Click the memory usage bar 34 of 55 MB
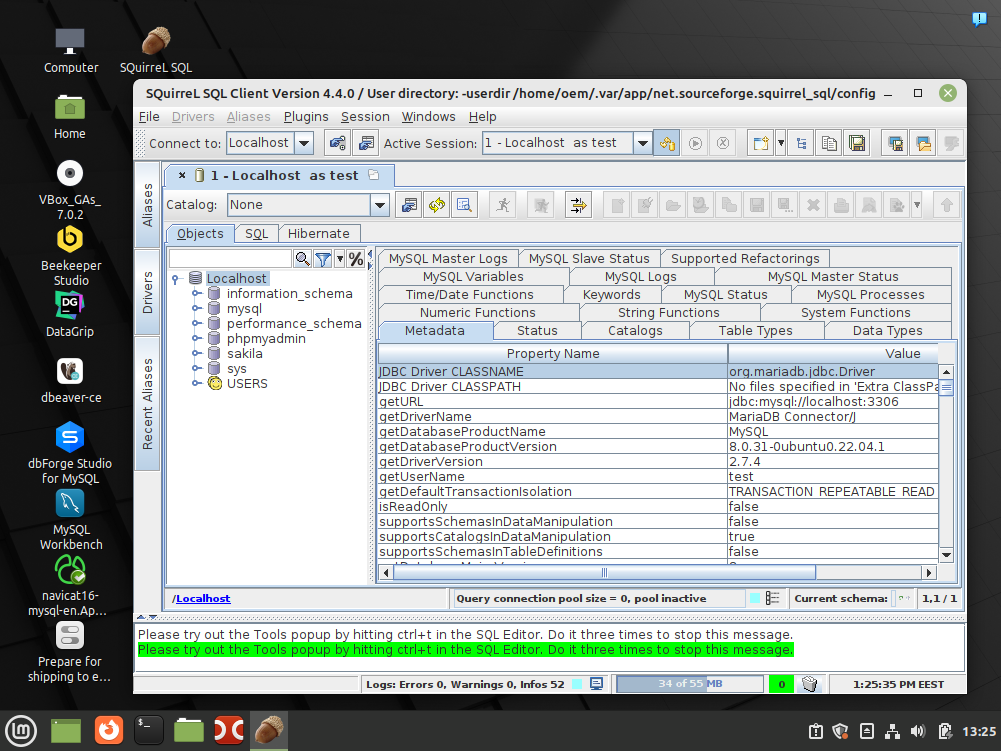Screen dimensions: 1001x751 click(689, 684)
